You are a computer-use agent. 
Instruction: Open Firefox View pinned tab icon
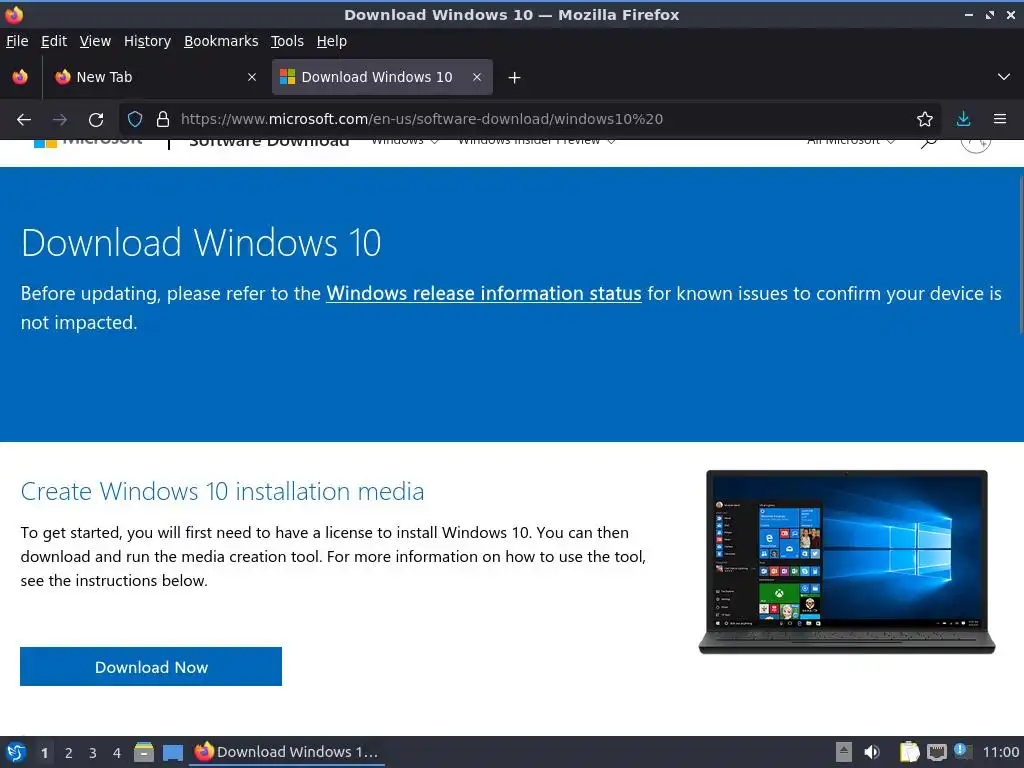20,77
